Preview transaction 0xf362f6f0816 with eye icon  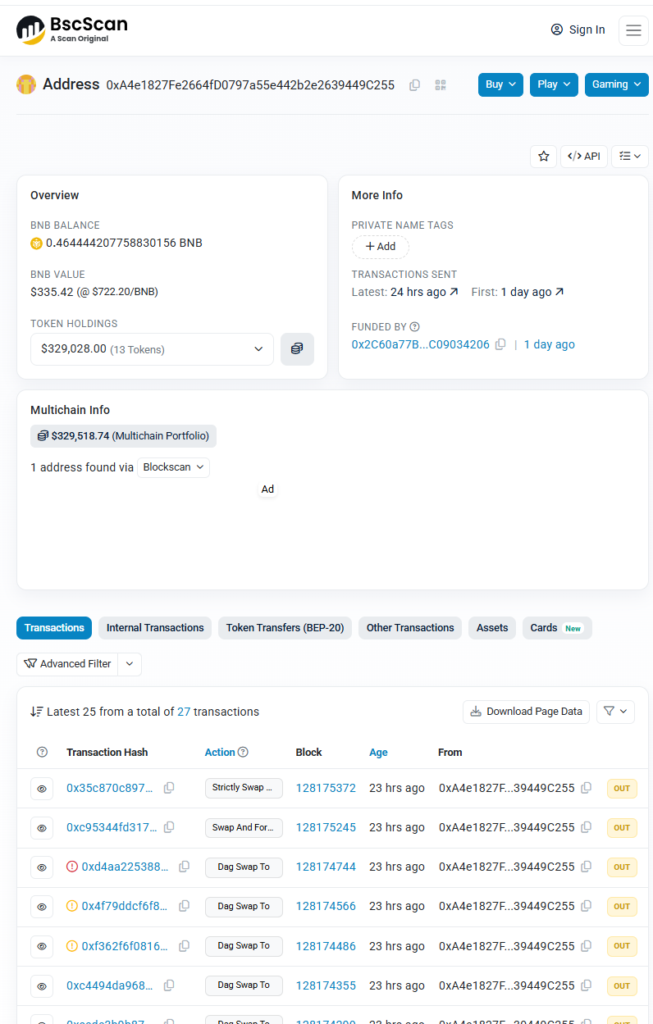42,946
